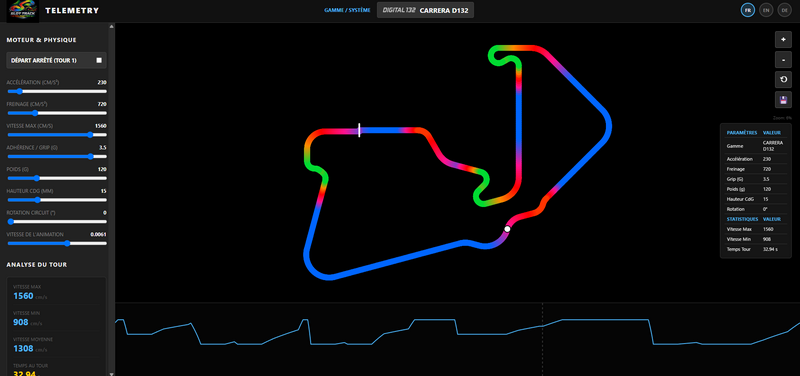This screenshot has width=800, height=376.
Task: Switch language to DE
Action: point(784,10)
